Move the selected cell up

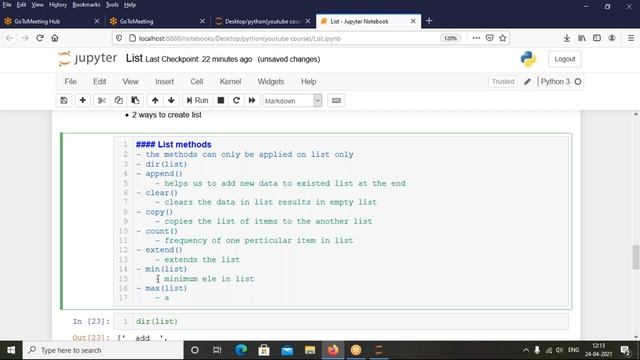coord(155,100)
